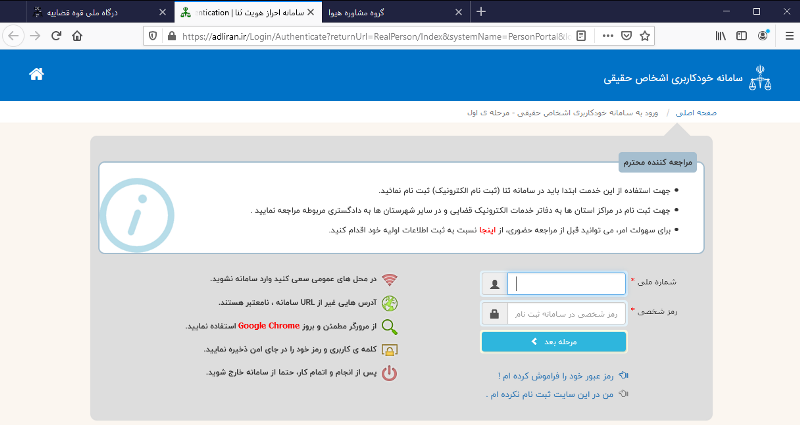The height and width of the screenshot is (425, 800).
Task: Click the Wi-Fi warning icon in tips list
Action: pos(390,280)
